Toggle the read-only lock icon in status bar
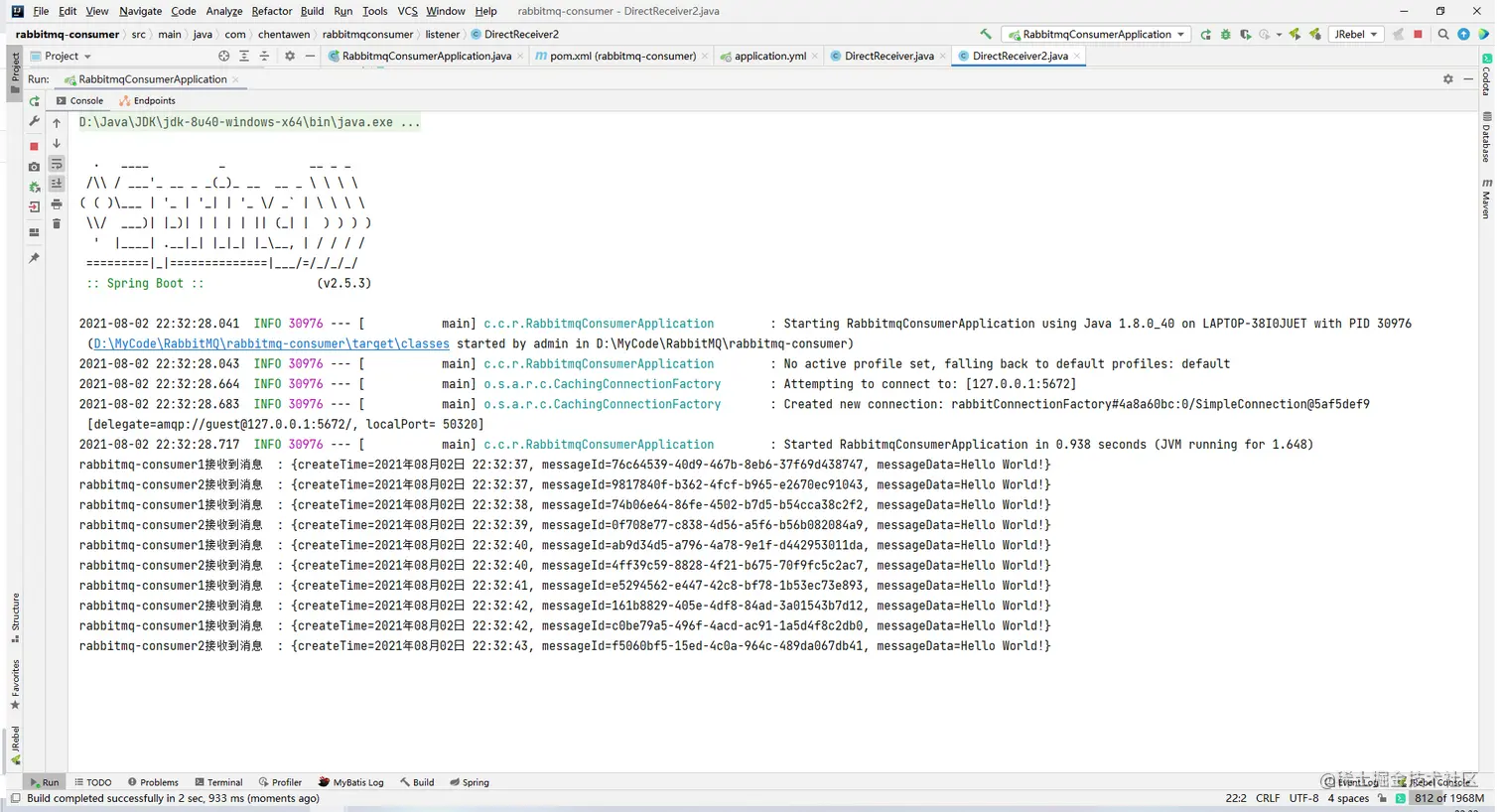The height and width of the screenshot is (812, 1501). [x=1382, y=798]
